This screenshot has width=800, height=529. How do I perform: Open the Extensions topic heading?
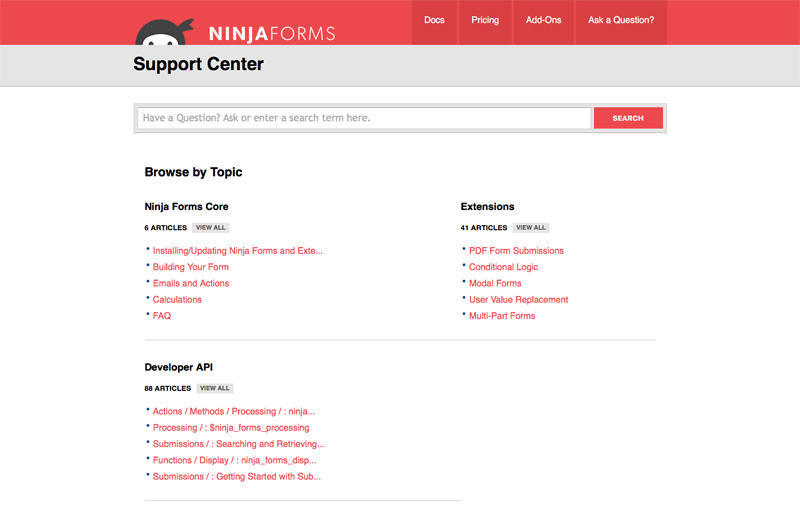point(487,207)
